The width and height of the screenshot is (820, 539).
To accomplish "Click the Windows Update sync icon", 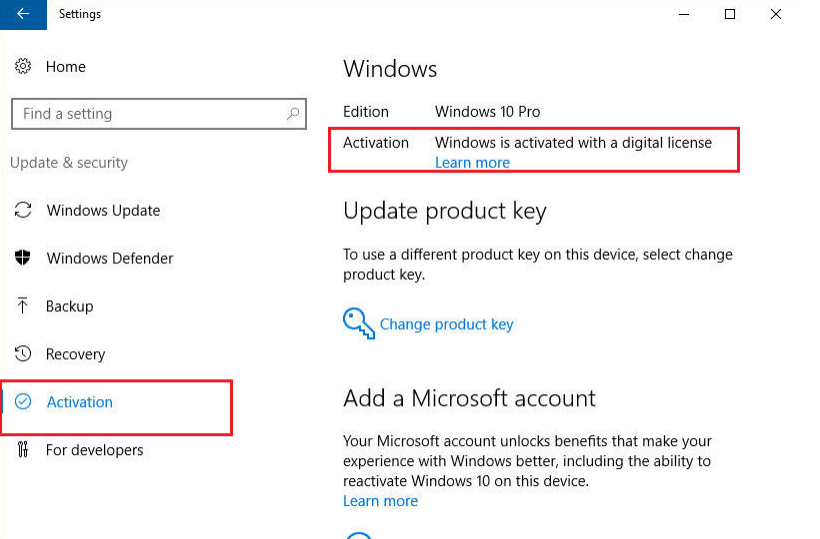I will [x=23, y=211].
